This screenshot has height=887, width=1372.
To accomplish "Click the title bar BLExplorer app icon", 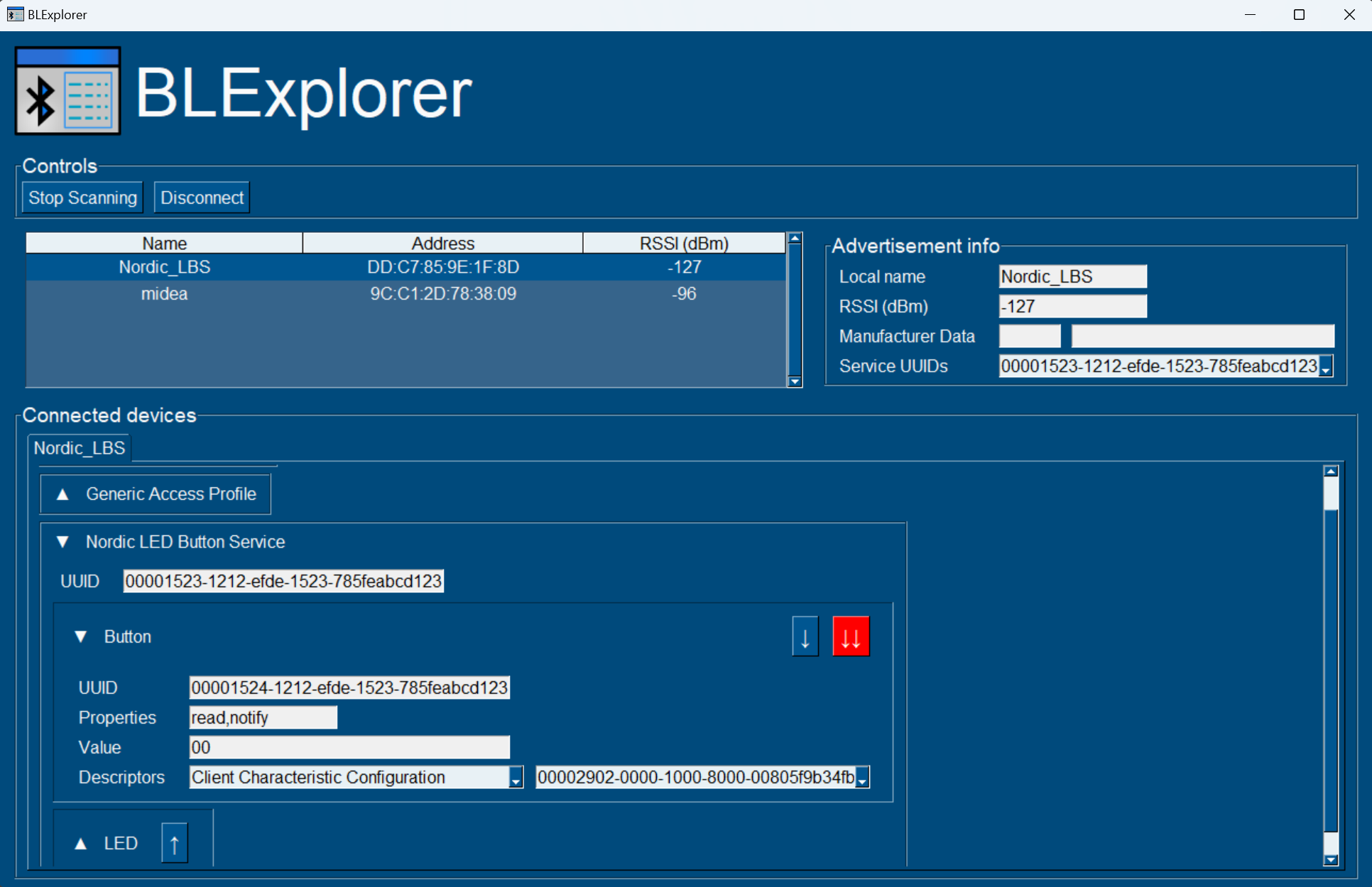I will 15,14.
